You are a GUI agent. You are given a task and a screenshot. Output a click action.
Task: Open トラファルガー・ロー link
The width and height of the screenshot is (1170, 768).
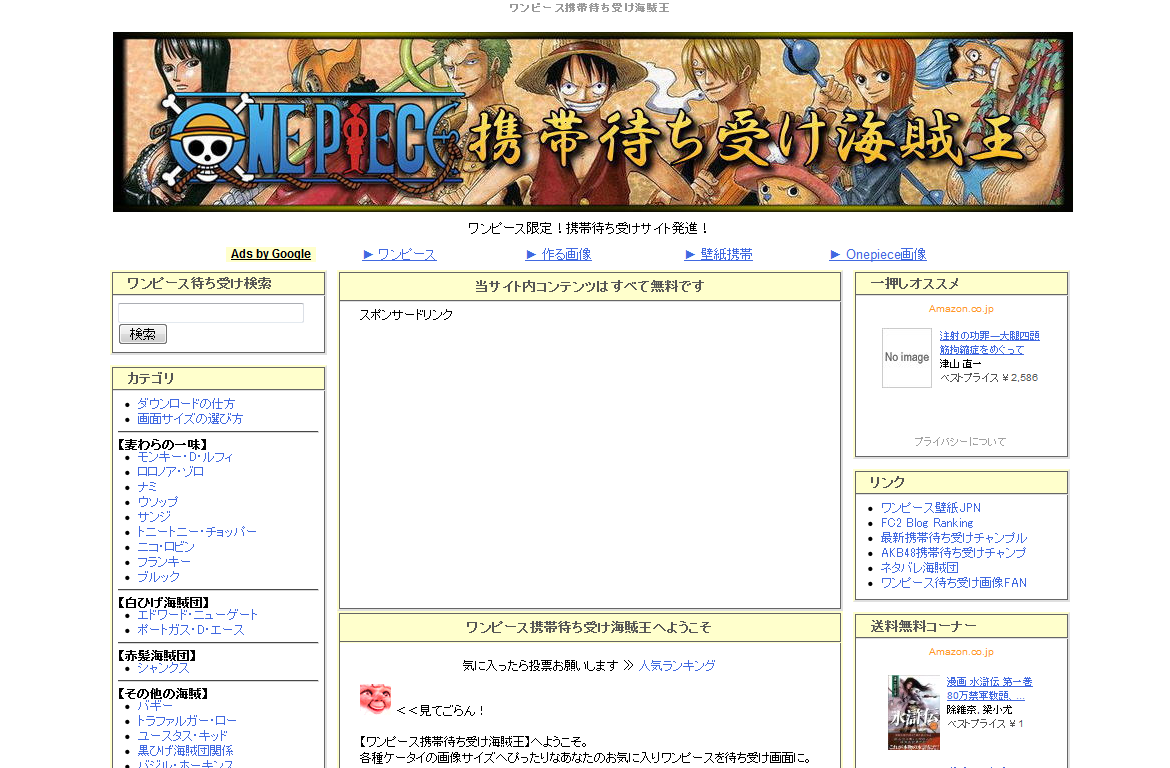(187, 720)
